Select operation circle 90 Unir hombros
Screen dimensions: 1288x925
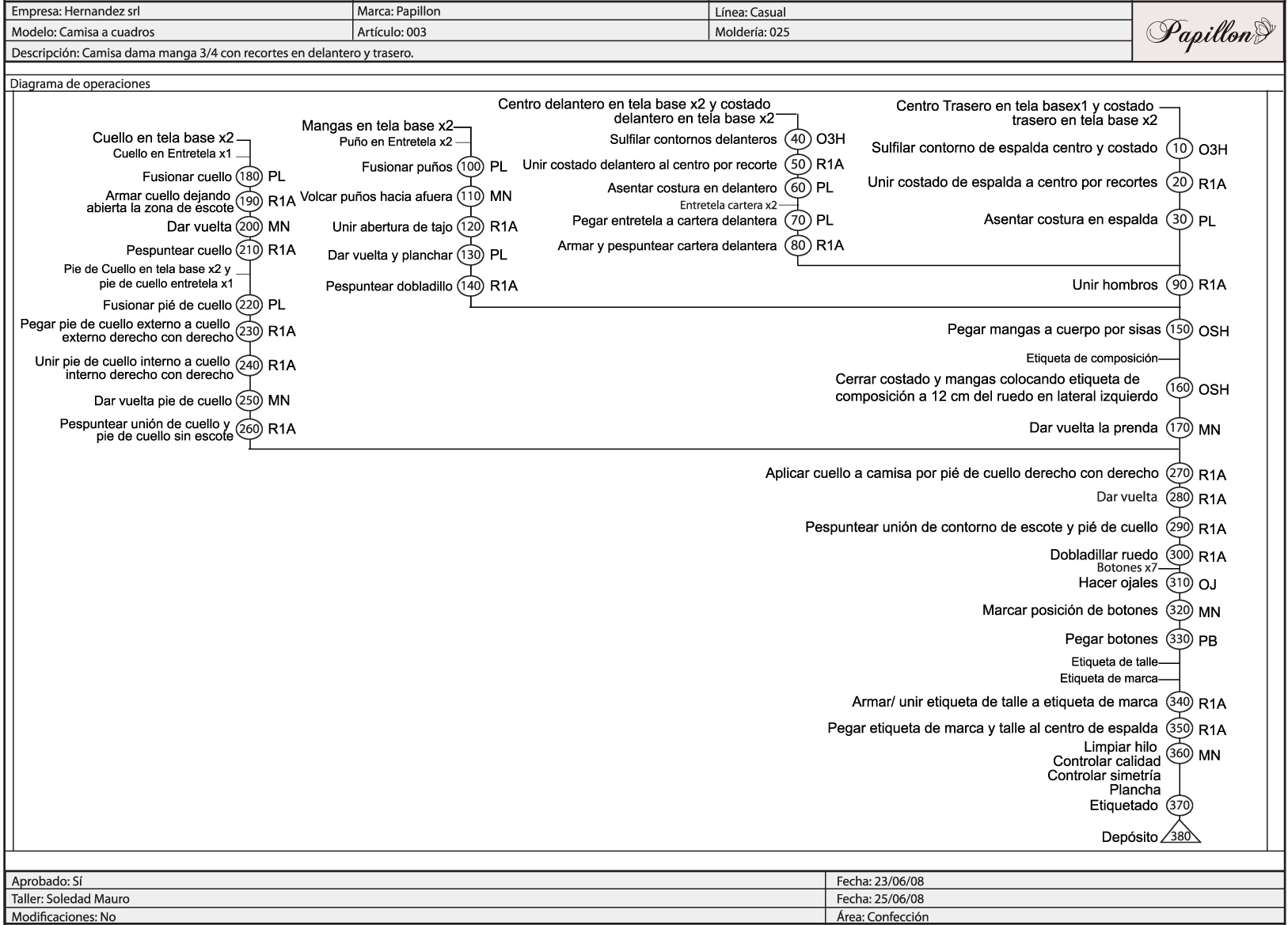point(1180,285)
